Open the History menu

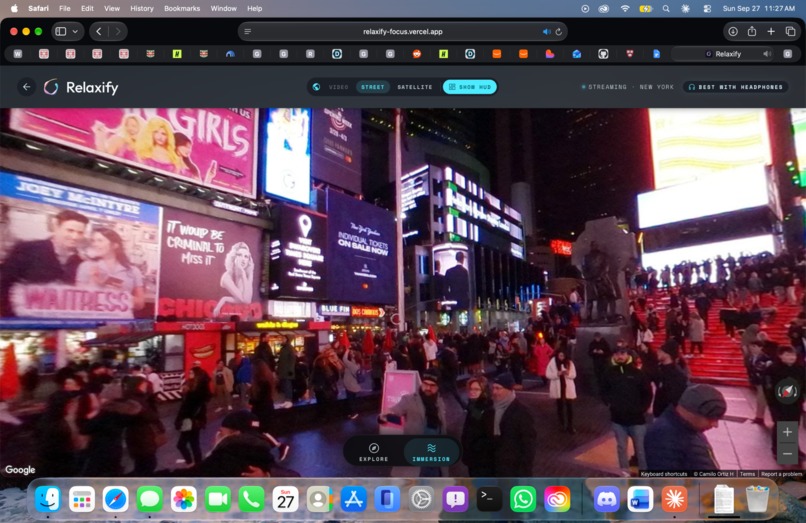[x=141, y=8]
